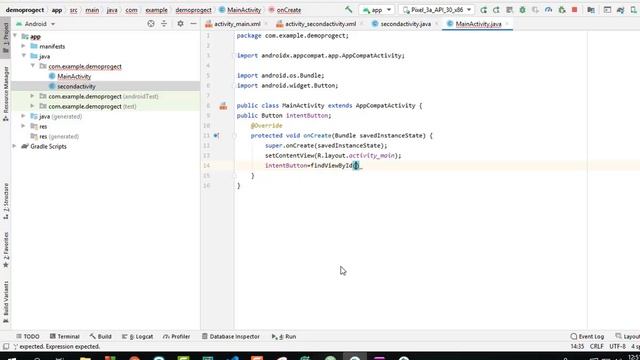Screen dimensions: 640x360
Task: Click the src breadcrumb
Action: (73, 10)
